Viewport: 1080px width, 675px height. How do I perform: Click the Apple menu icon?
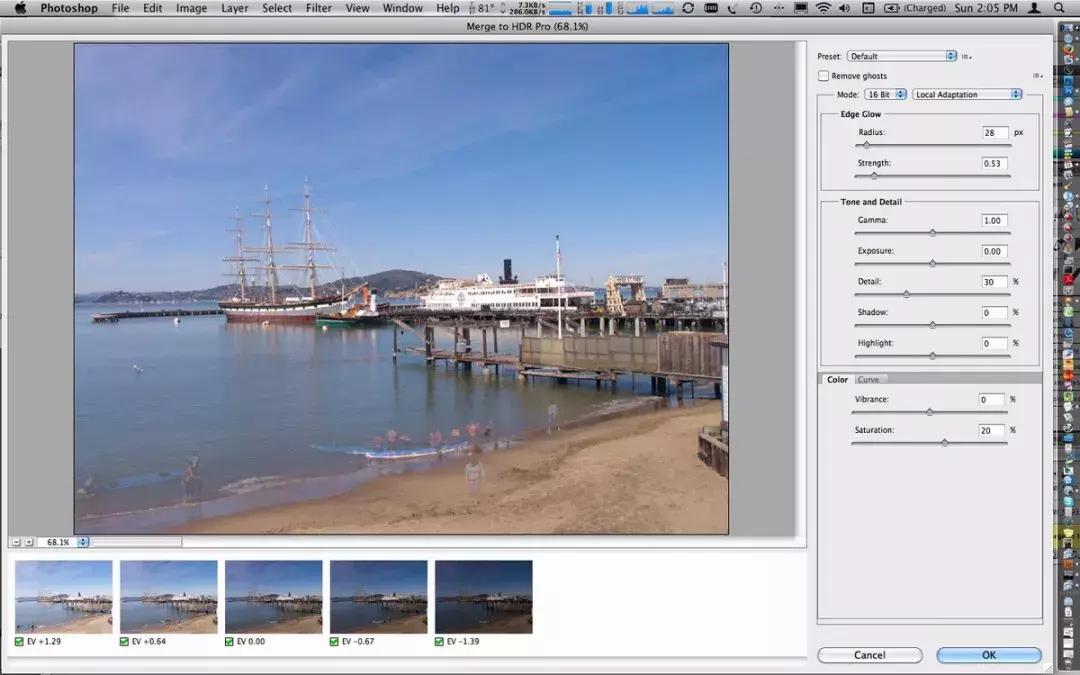tap(19, 8)
